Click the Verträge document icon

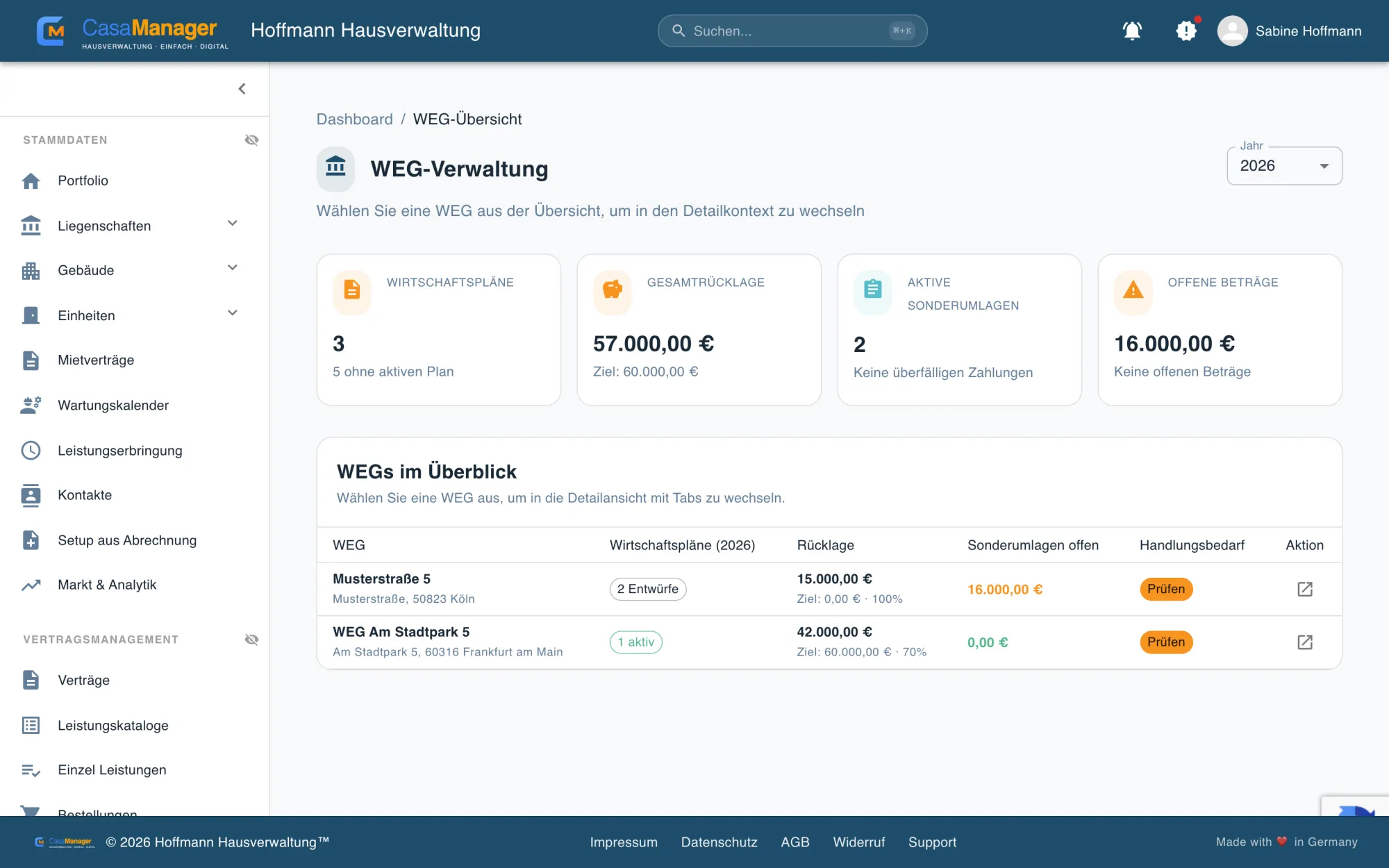coord(31,680)
